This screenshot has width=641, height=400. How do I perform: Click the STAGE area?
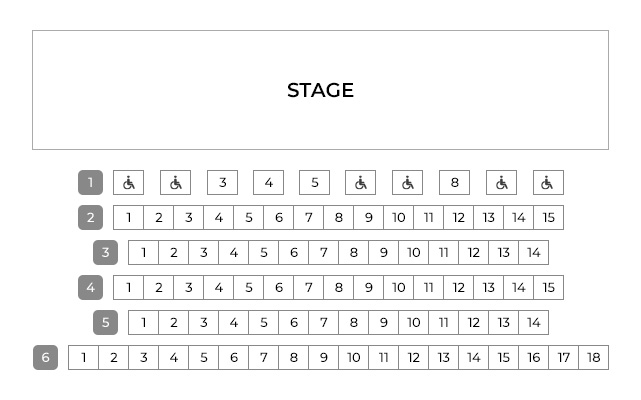click(320, 90)
